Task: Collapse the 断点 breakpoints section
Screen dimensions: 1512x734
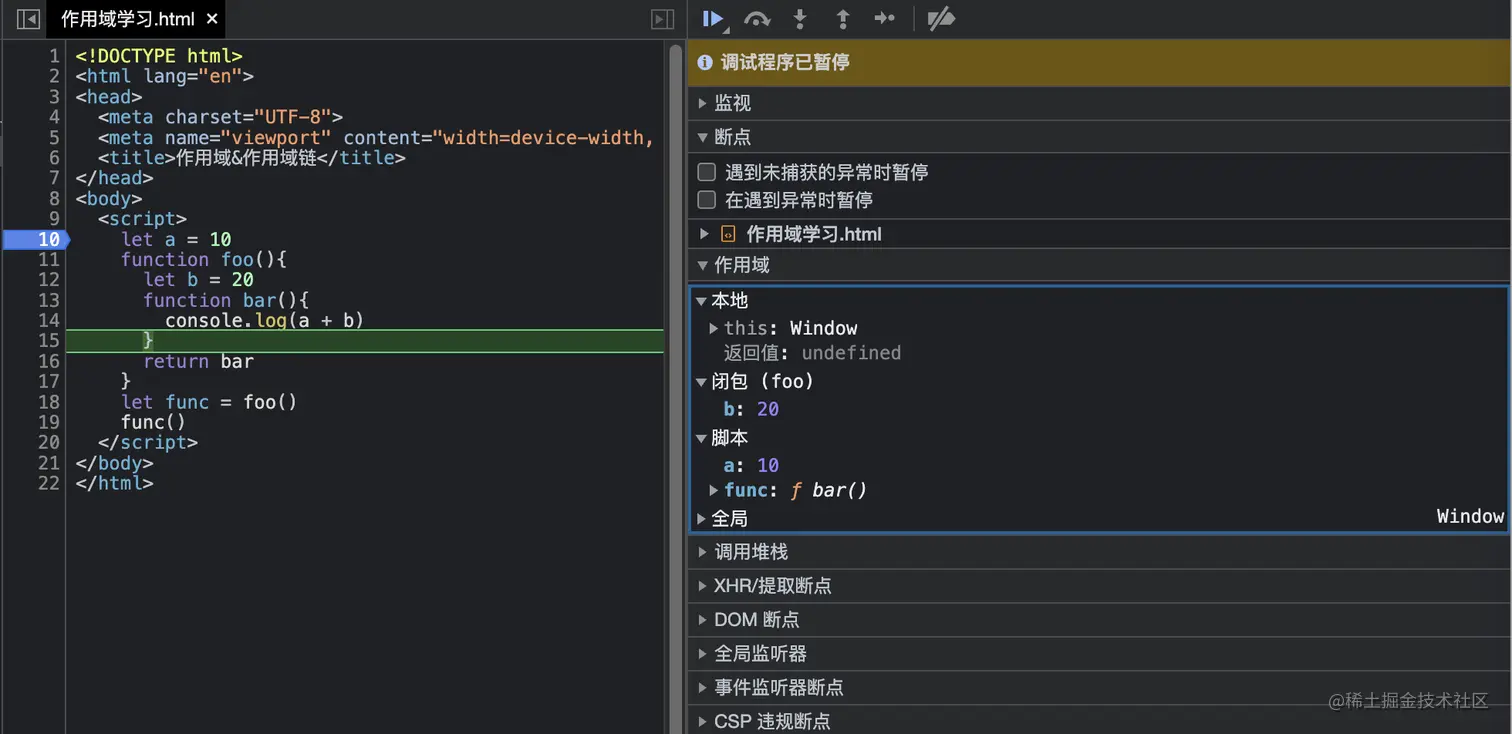Action: 703,137
